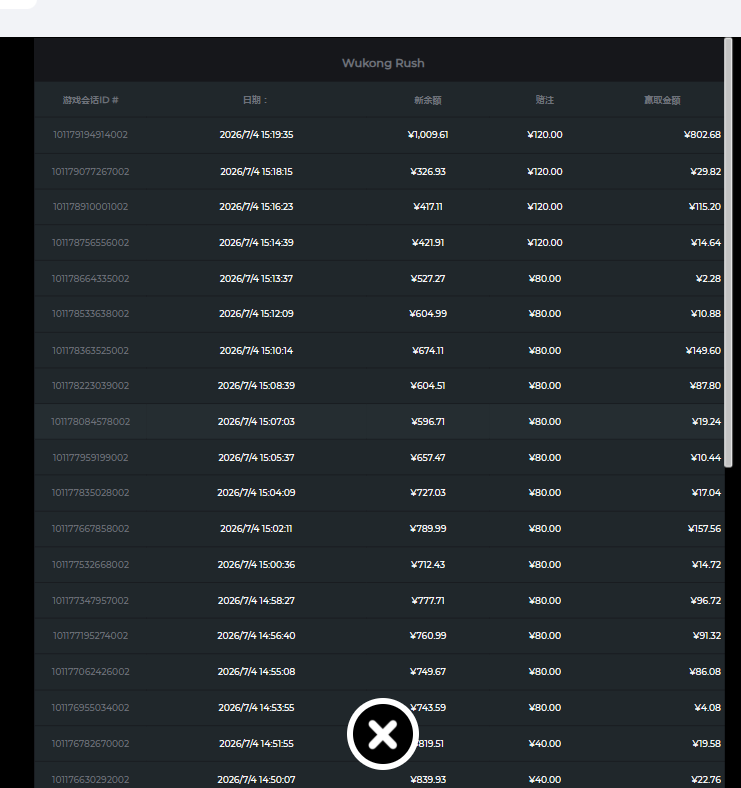
Task: Open session ID 101177062426002
Action: (x=90, y=672)
